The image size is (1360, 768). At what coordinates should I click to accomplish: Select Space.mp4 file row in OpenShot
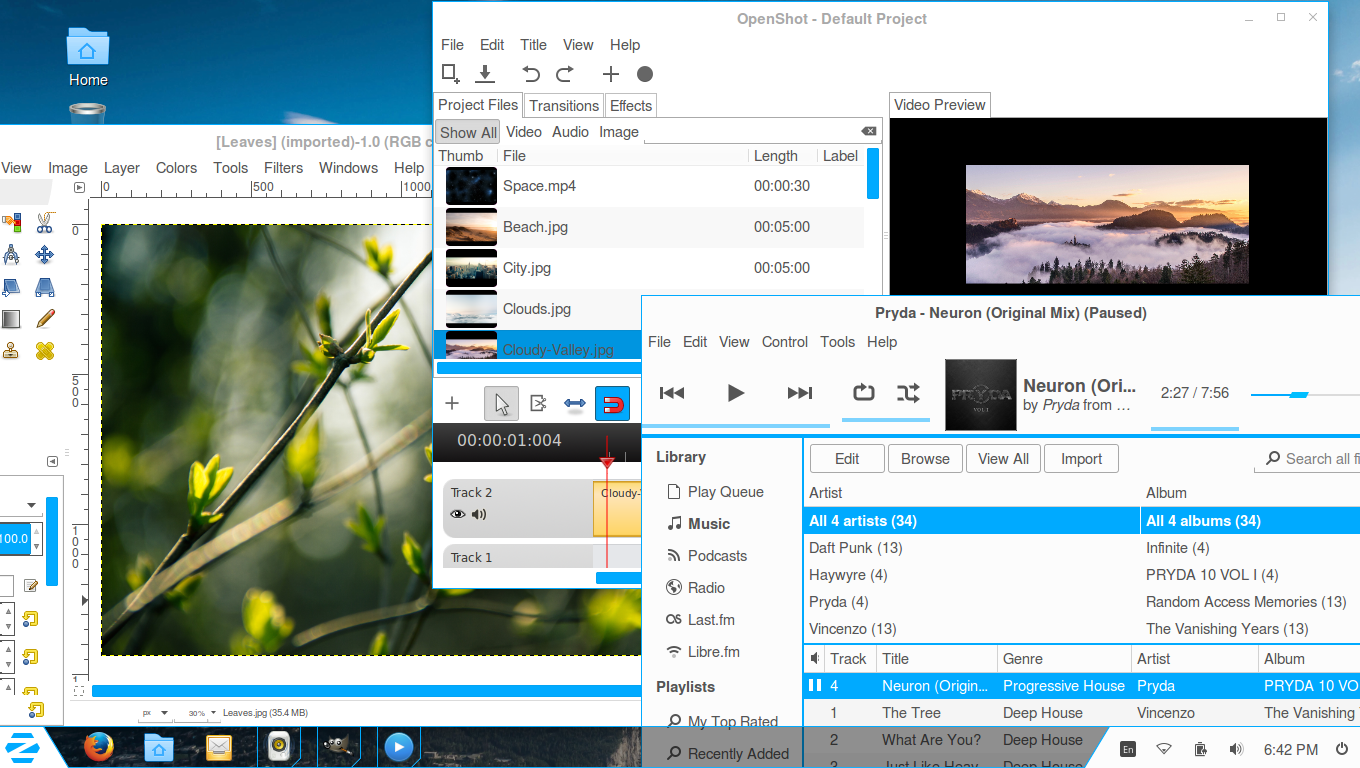pyautogui.click(x=650, y=186)
